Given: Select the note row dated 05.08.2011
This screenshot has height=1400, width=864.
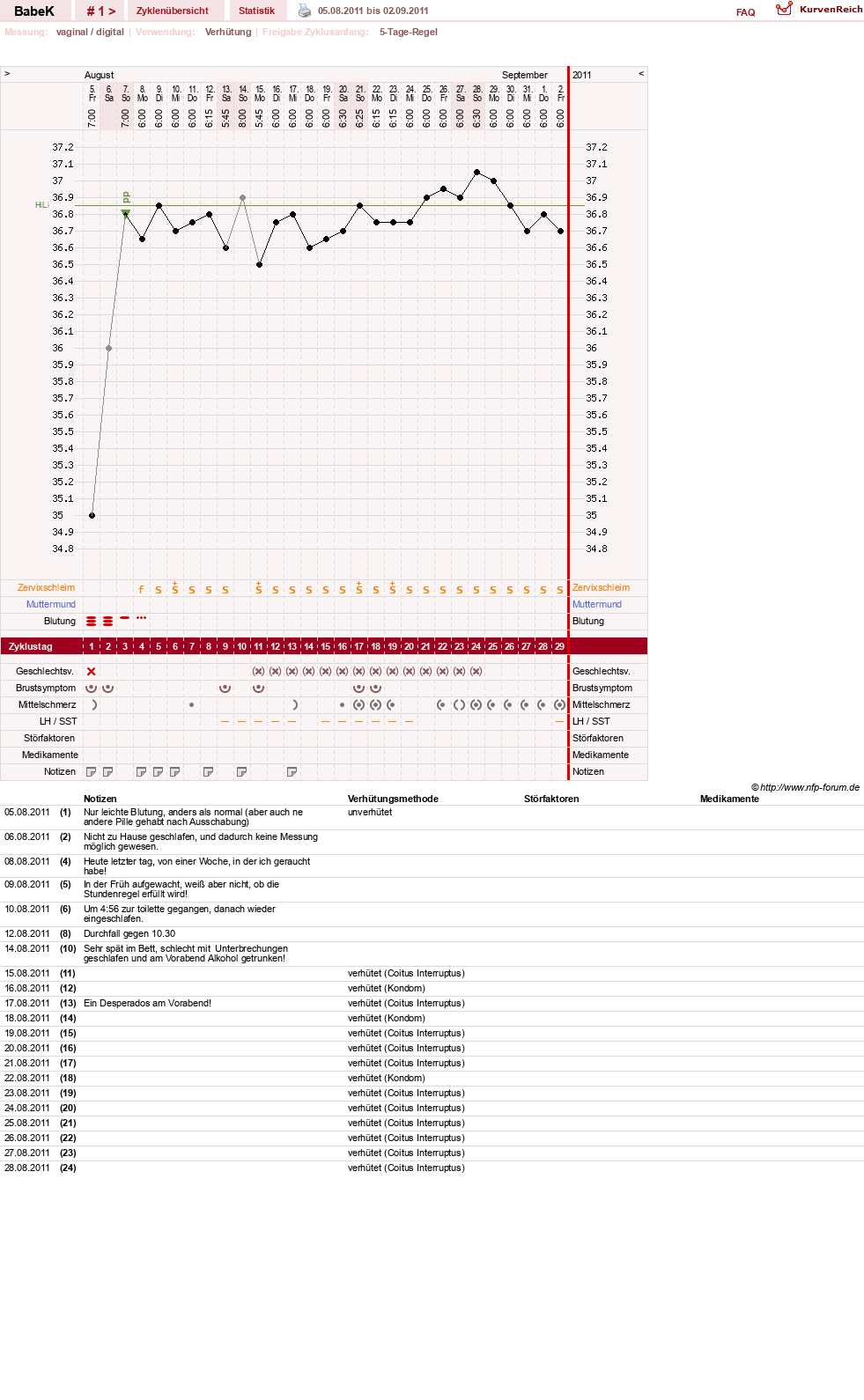Looking at the screenshot, I should pyautogui.click(x=432, y=817).
